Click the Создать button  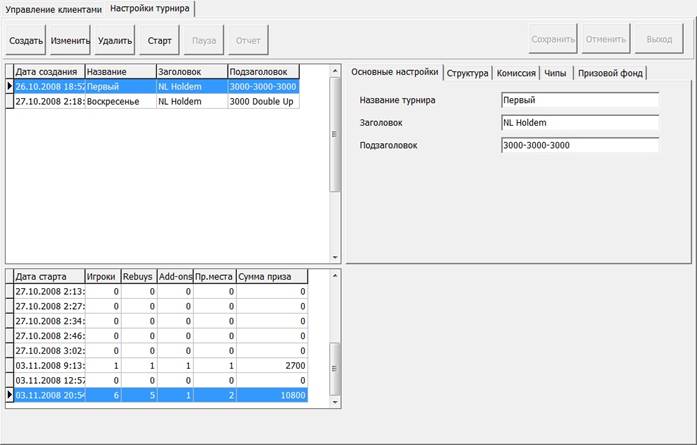click(x=26, y=42)
